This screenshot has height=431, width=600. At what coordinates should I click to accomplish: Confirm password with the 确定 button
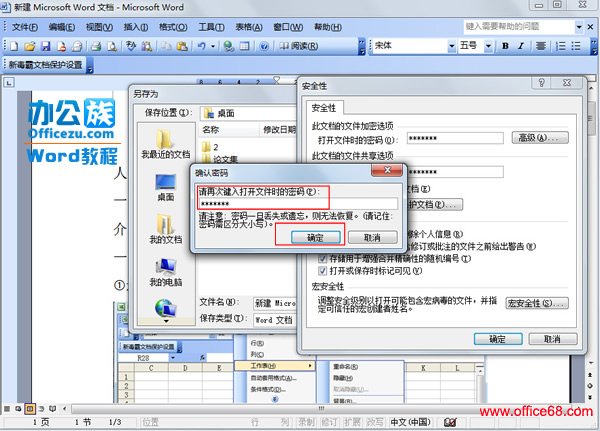[315, 237]
